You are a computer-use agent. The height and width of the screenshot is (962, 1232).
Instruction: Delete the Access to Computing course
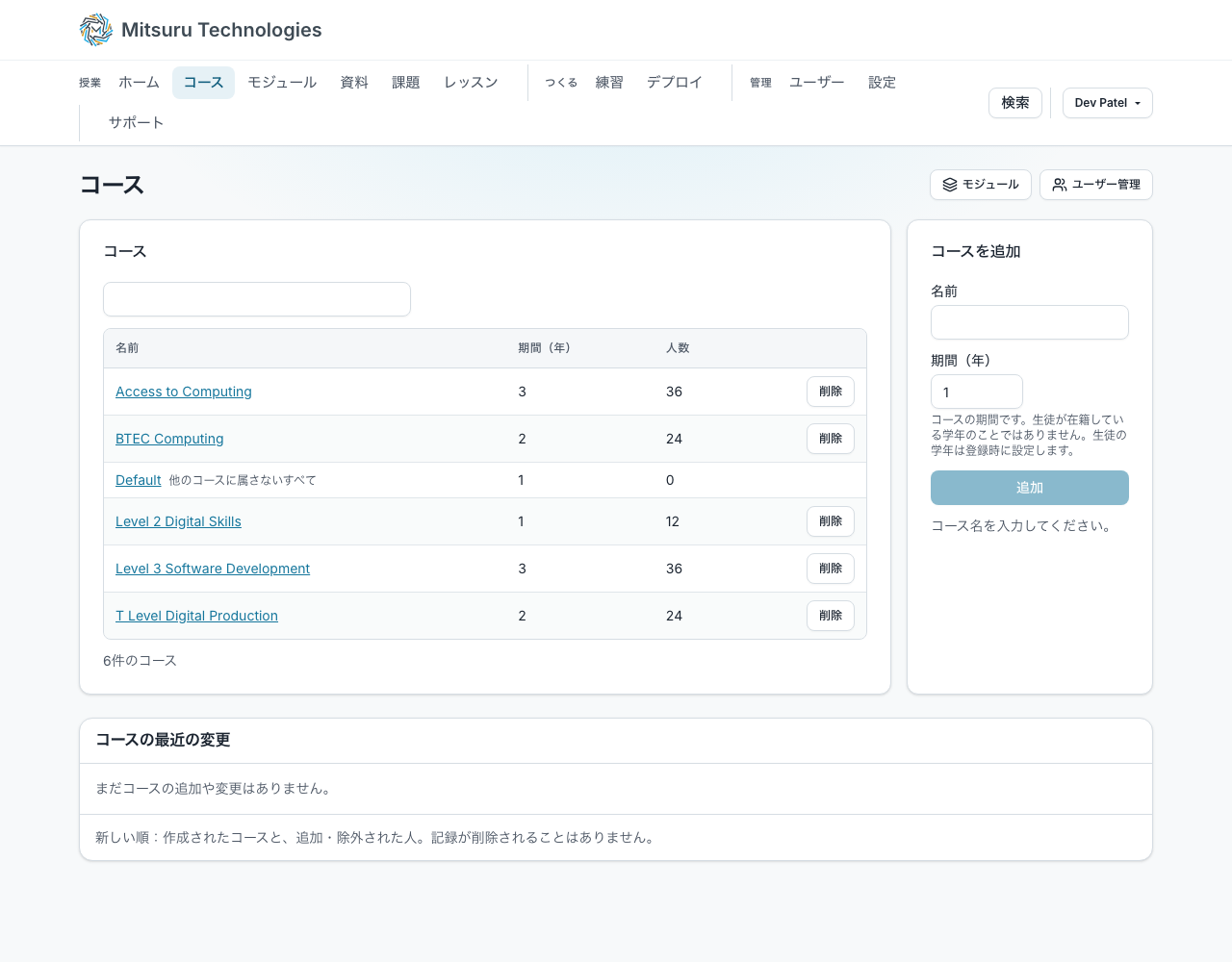pos(831,392)
